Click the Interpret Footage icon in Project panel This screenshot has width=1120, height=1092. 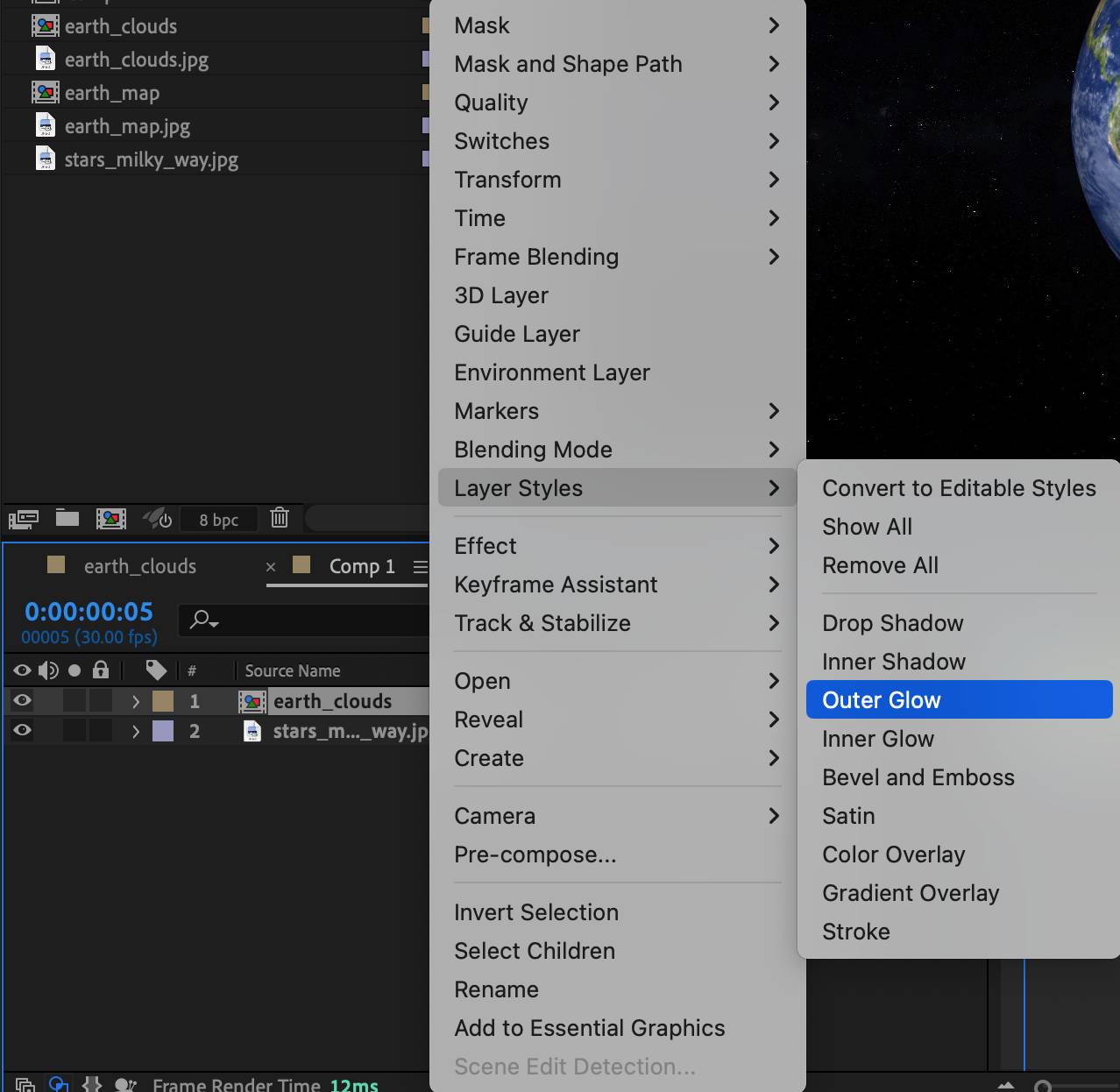23,519
